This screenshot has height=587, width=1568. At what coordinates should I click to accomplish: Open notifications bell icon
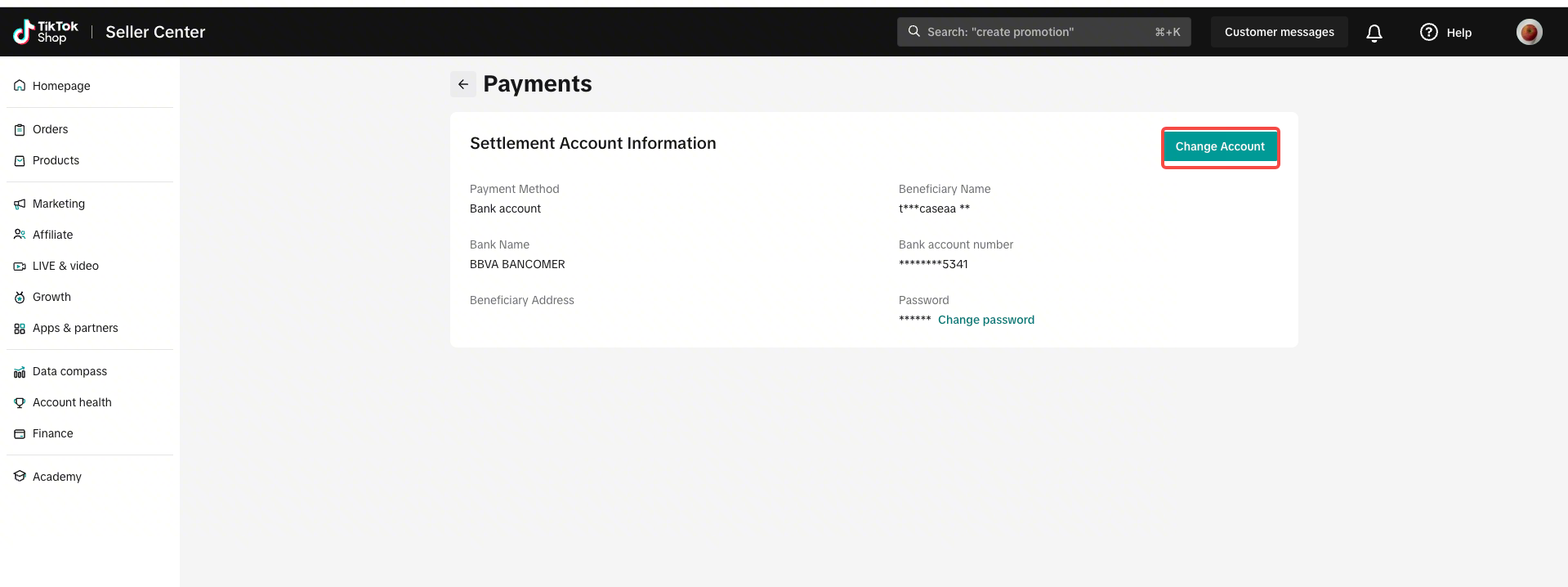pyautogui.click(x=1374, y=33)
